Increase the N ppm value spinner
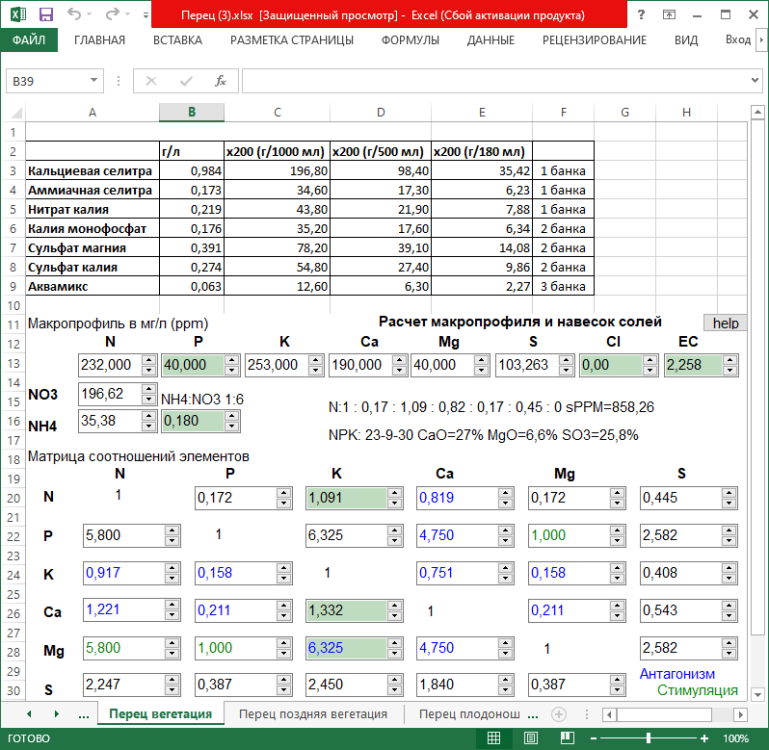This screenshot has height=750, width=769. 148,361
